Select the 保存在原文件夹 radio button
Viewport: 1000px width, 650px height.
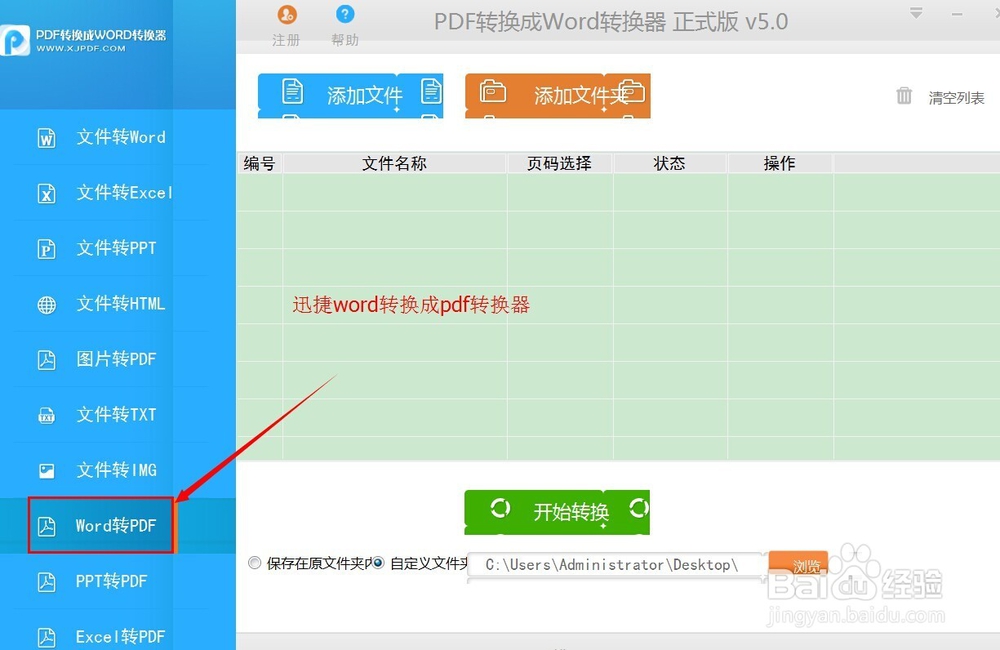click(x=255, y=563)
